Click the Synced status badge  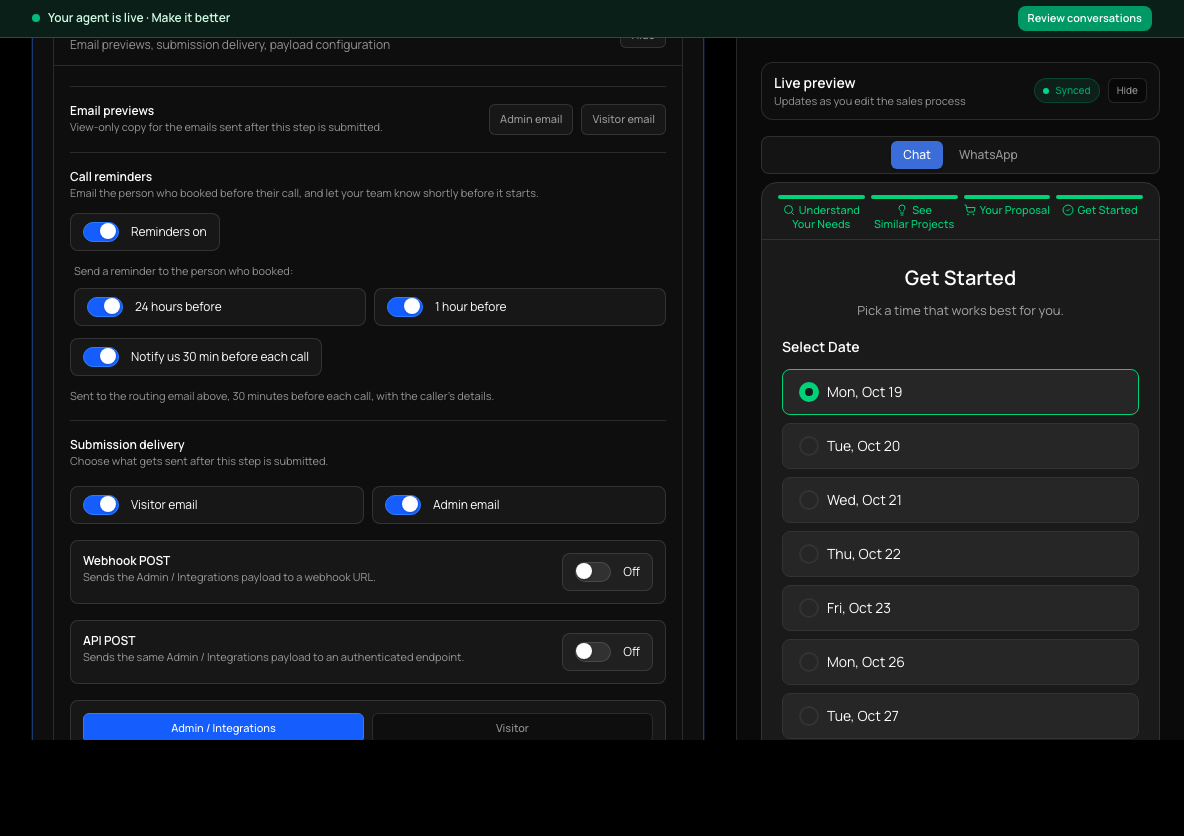(1066, 91)
